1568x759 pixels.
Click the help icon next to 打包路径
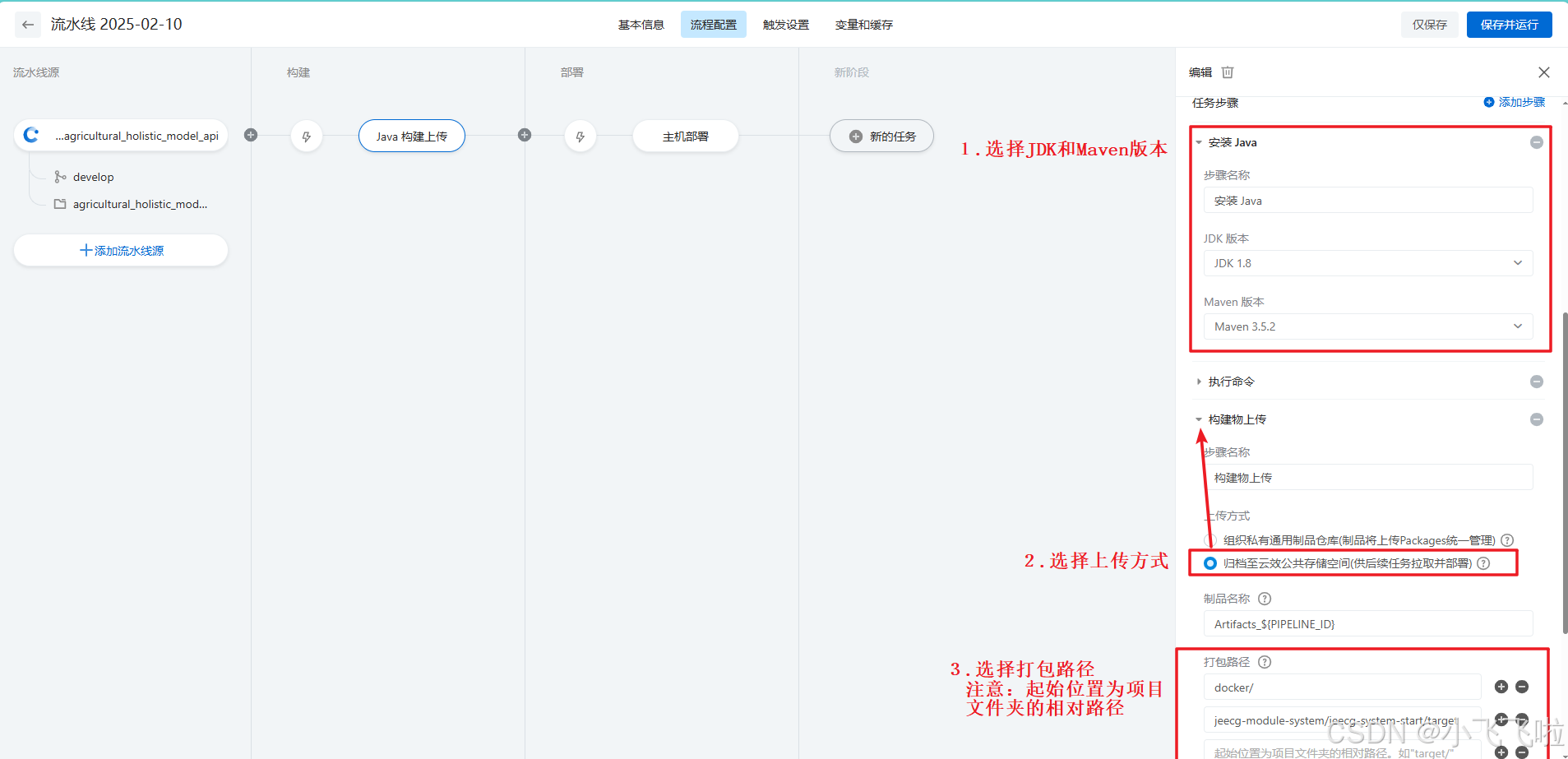coord(1265,662)
